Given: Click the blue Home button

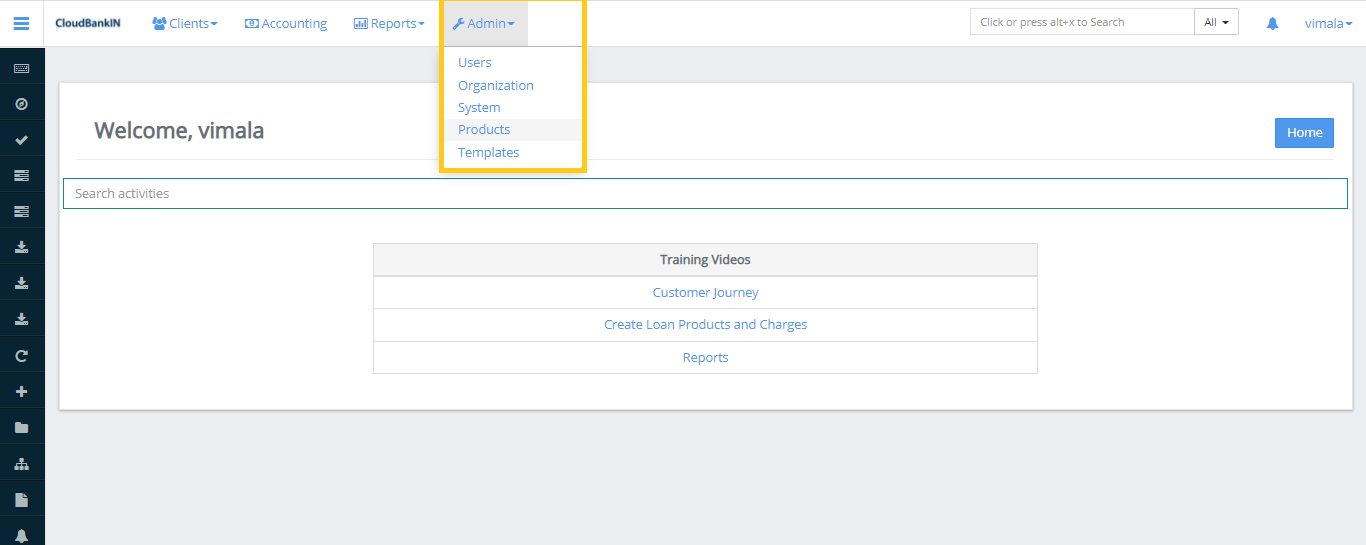Looking at the screenshot, I should (x=1304, y=133).
